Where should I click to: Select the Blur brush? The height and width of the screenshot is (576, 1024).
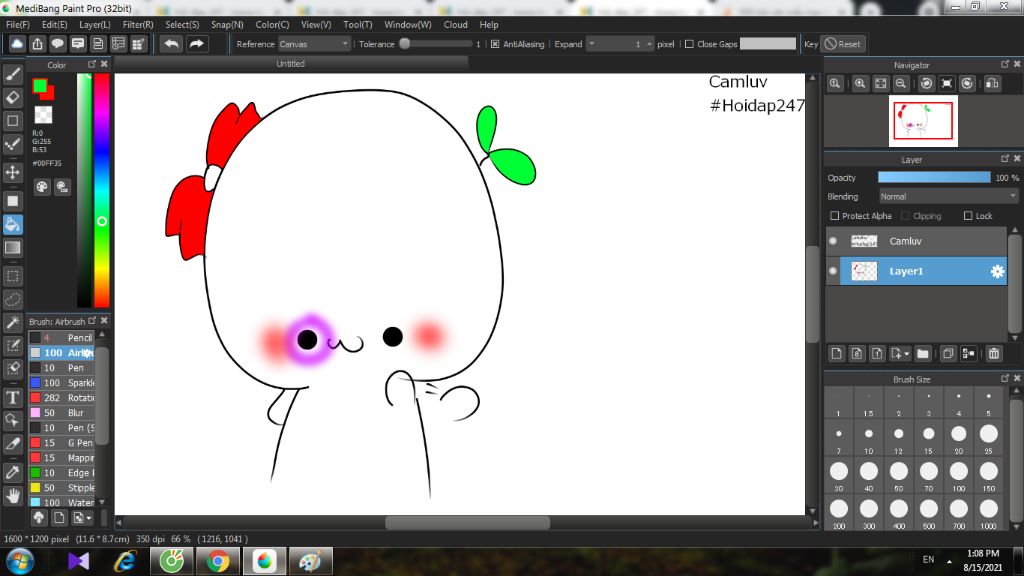[x=62, y=413]
